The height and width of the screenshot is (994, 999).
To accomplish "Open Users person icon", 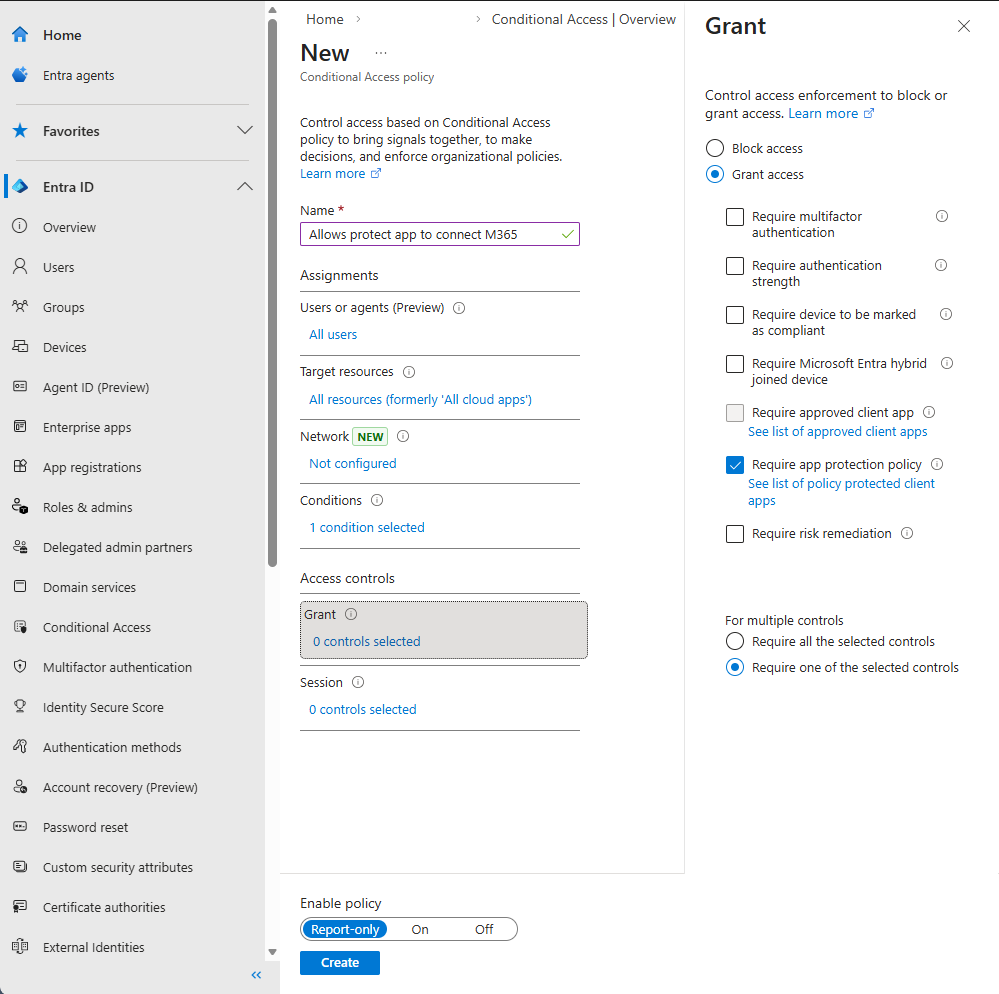I will pyautogui.click(x=20, y=267).
